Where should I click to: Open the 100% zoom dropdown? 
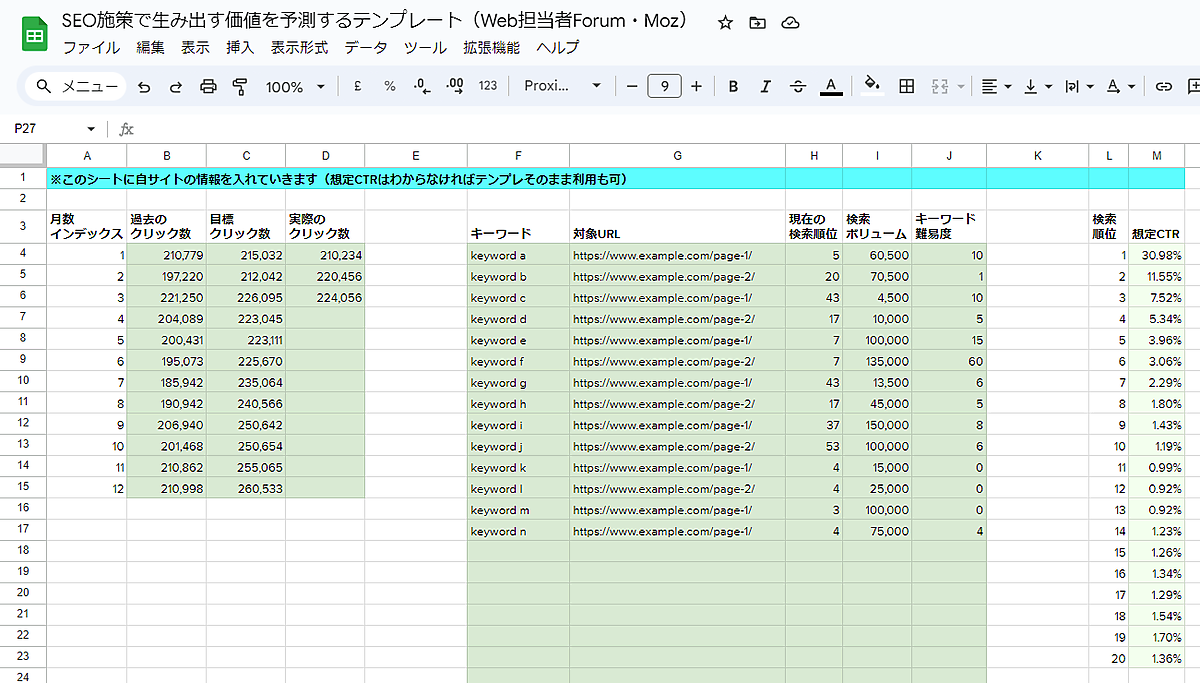(x=295, y=87)
